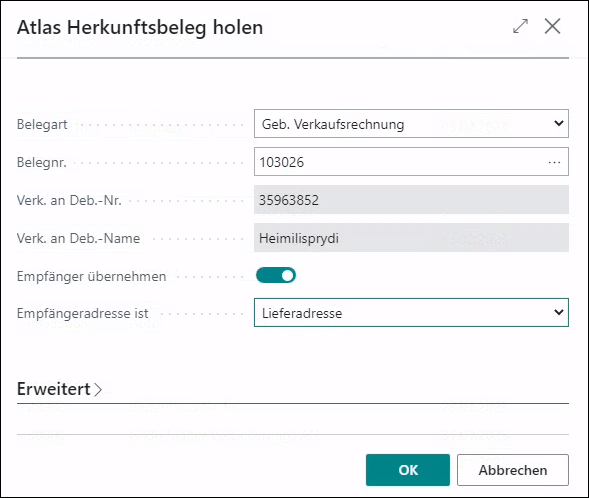
Task: Click the Belegart field label
Action: click(42, 124)
